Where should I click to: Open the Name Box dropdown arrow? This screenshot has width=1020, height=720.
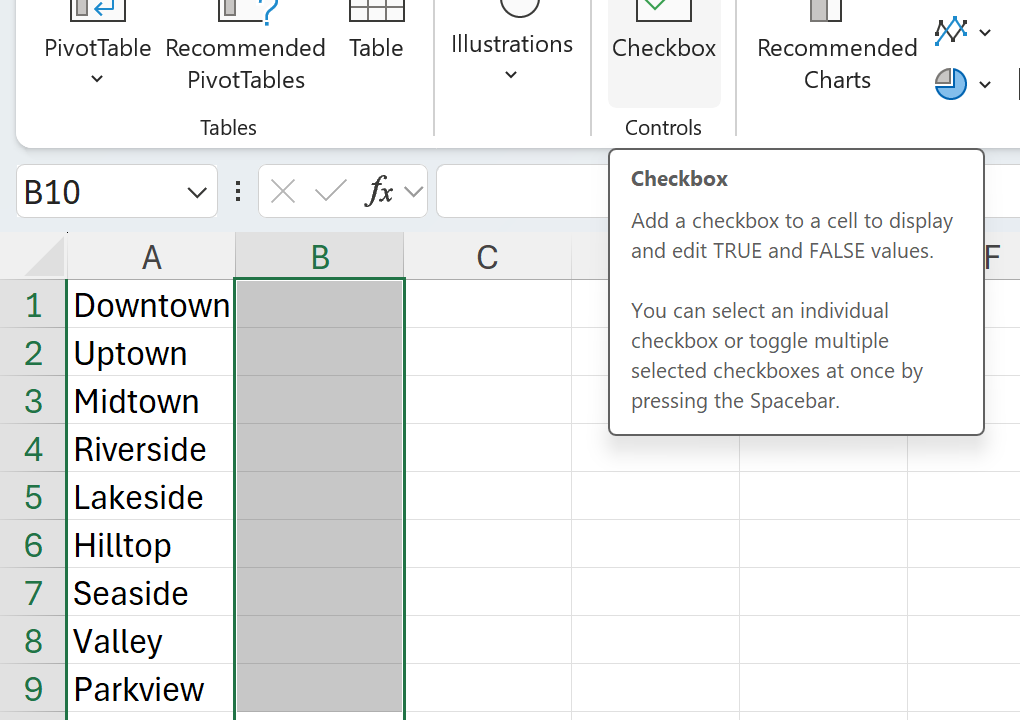[197, 192]
